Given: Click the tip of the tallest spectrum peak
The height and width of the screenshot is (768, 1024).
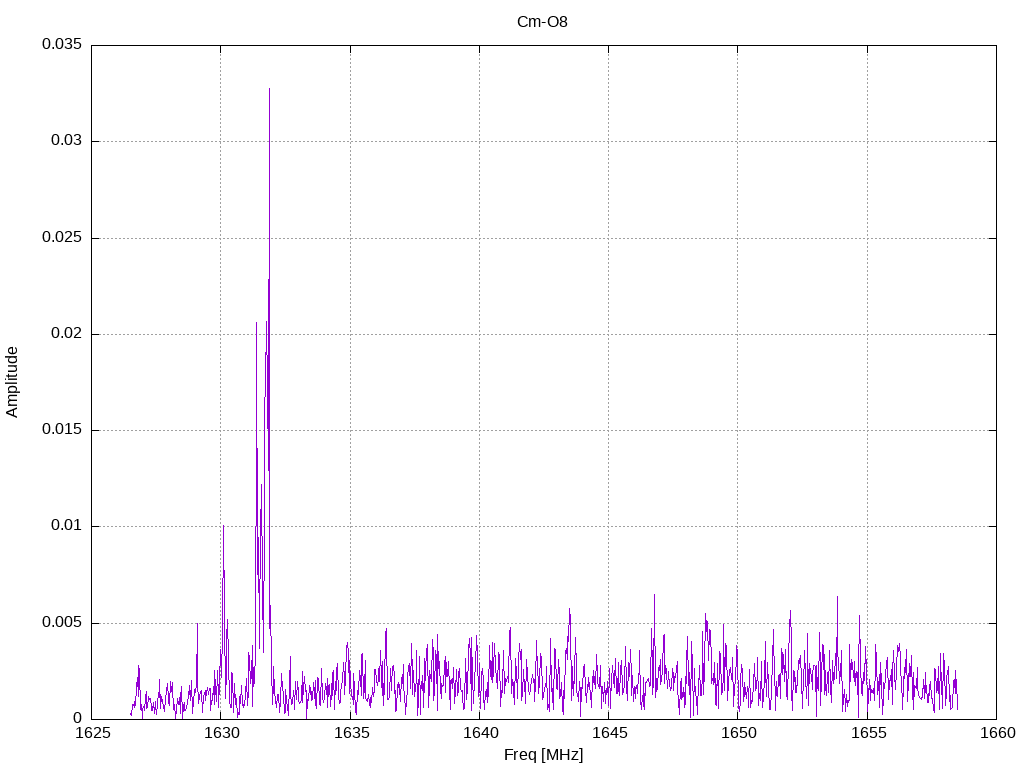Looking at the screenshot, I should tap(269, 89).
